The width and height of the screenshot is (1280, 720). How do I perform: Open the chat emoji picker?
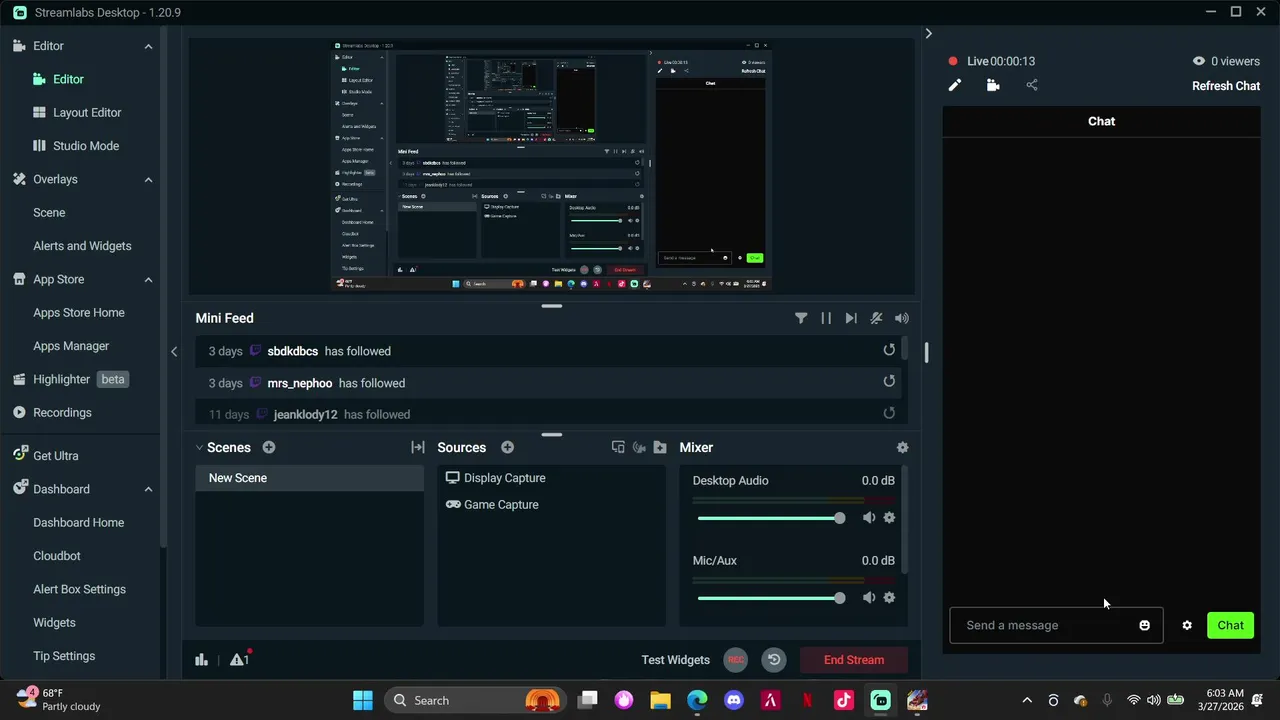pos(1145,626)
